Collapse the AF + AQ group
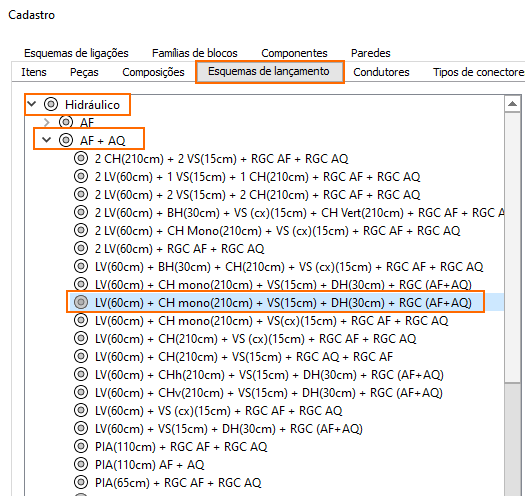The height and width of the screenshot is (496, 525). tap(47, 140)
